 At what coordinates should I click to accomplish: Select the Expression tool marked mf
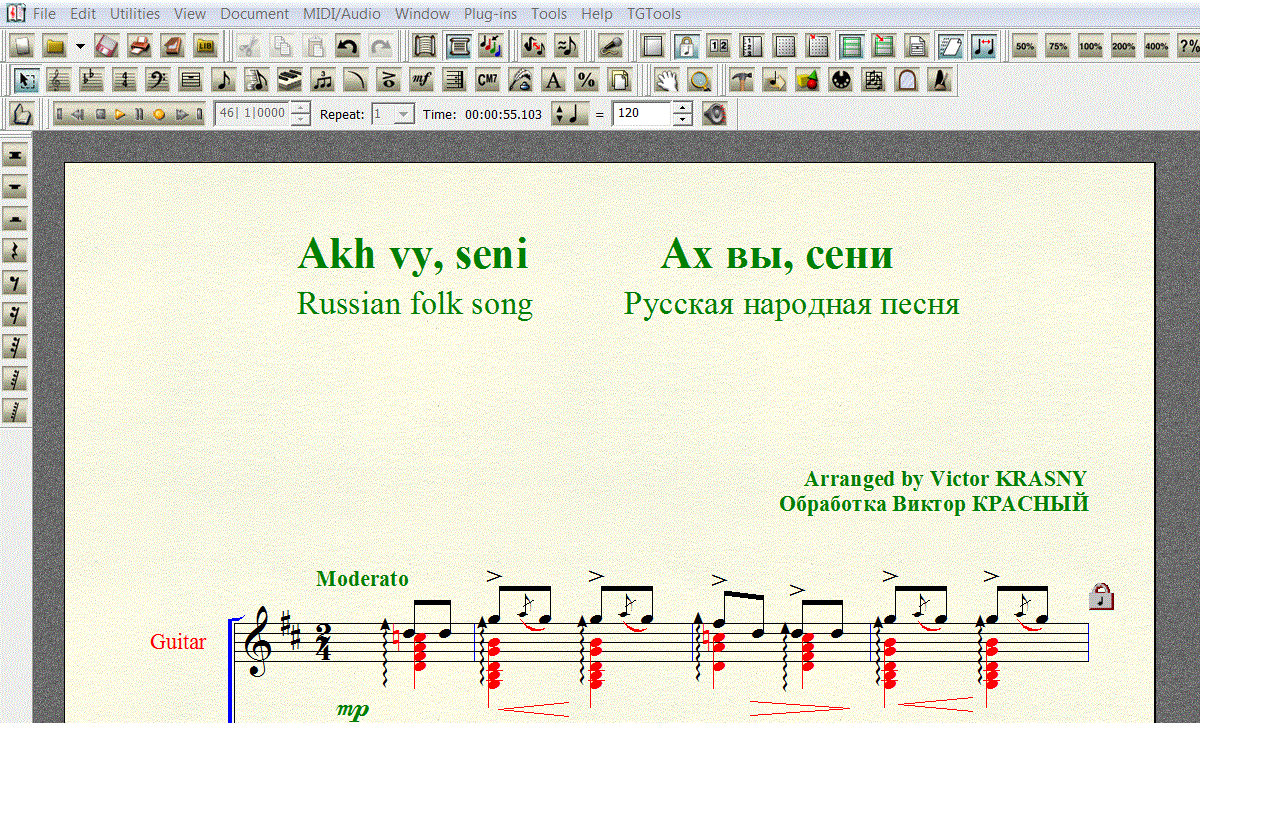point(421,80)
